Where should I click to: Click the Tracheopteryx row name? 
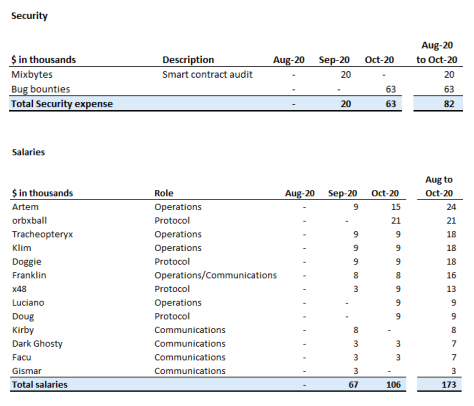click(42, 235)
